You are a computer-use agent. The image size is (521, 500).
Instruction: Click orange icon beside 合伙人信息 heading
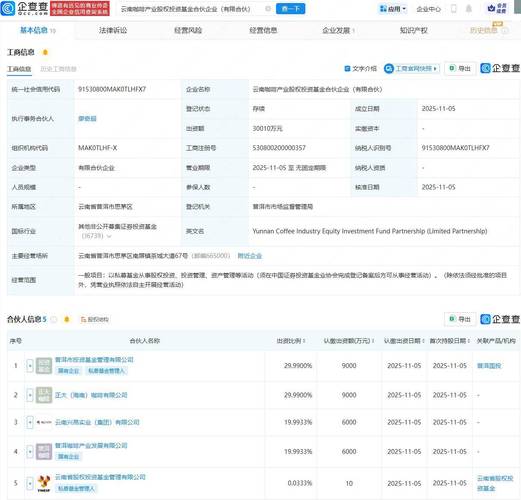click(x=67, y=319)
